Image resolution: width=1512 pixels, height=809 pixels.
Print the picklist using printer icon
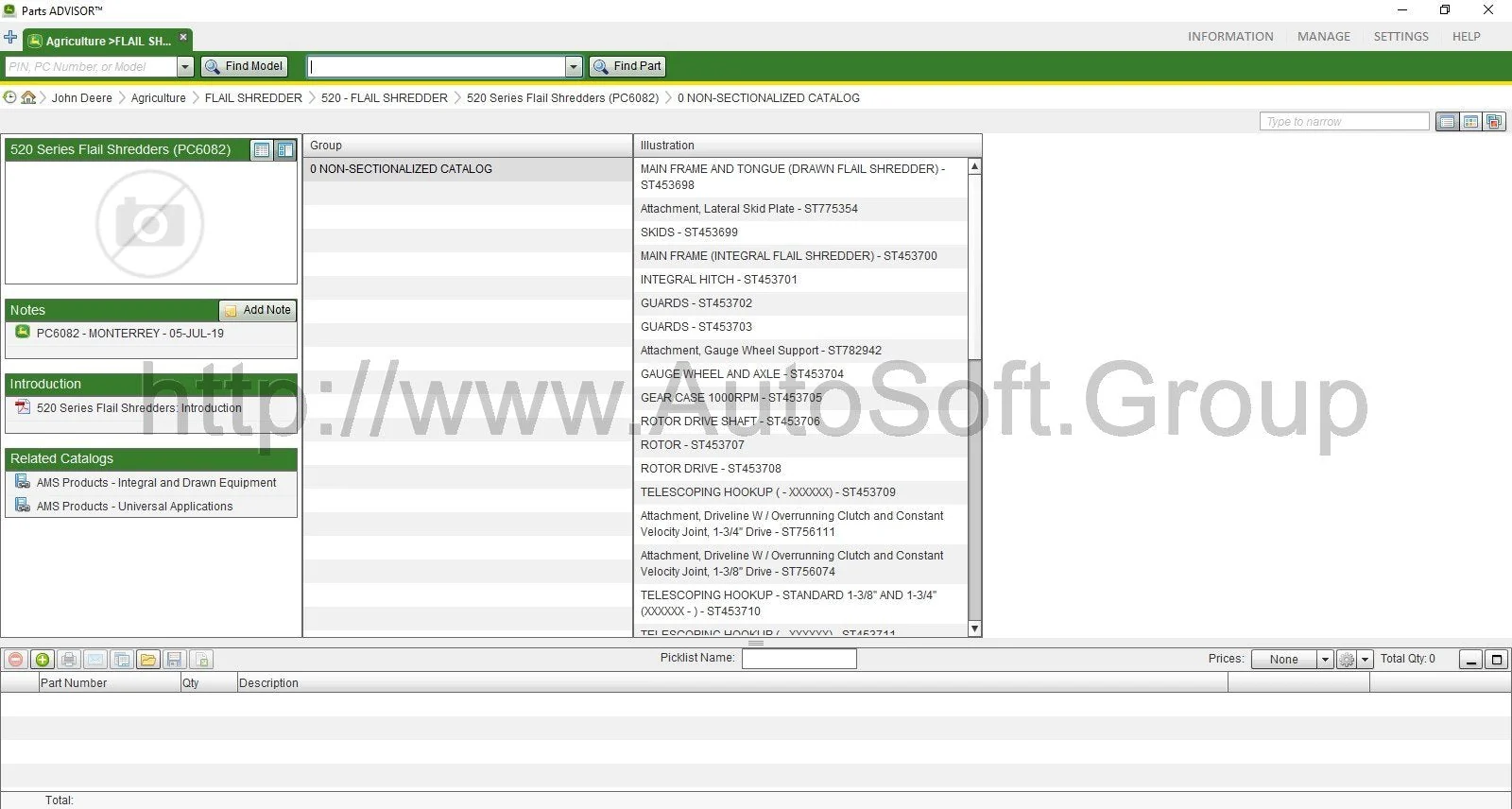[x=68, y=660]
